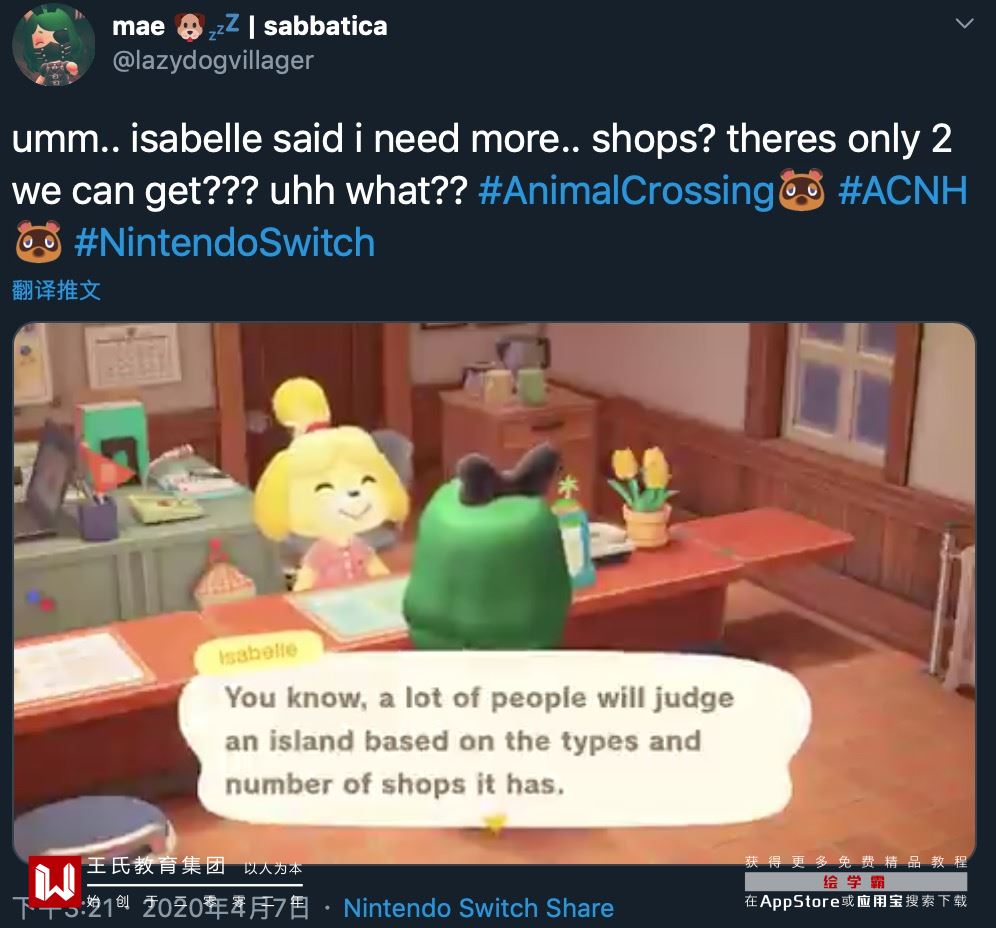Click the Tom Nook emoji after #AnimalCrossing
Viewport: 996px width, 928px height.
802,190
